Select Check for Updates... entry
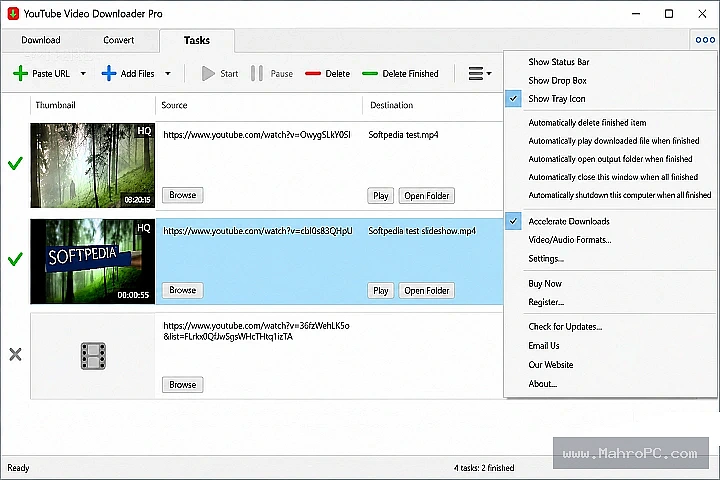Viewport: 720px width, 480px height. pos(565,327)
